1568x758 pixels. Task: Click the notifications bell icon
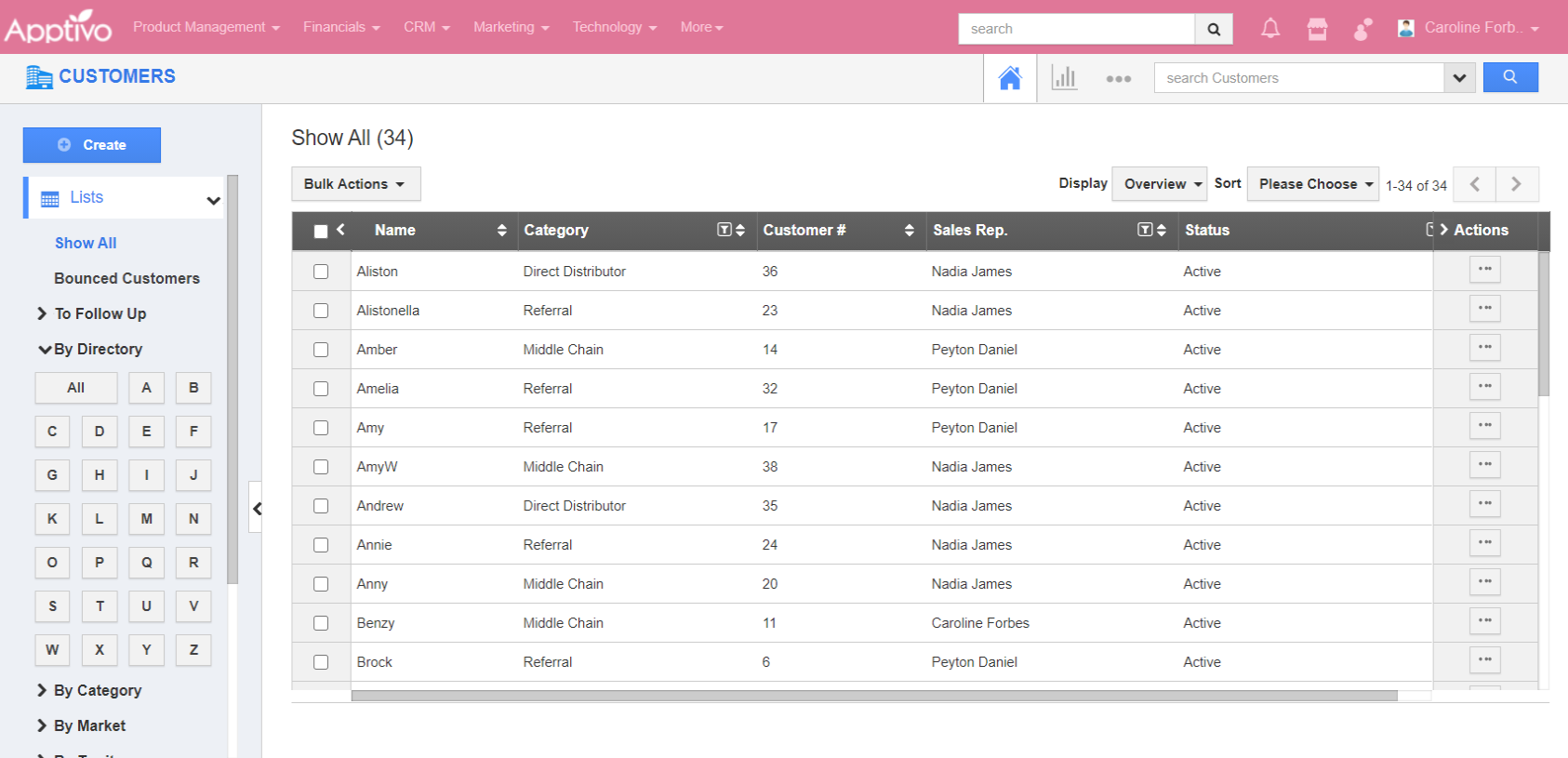[x=1269, y=29]
